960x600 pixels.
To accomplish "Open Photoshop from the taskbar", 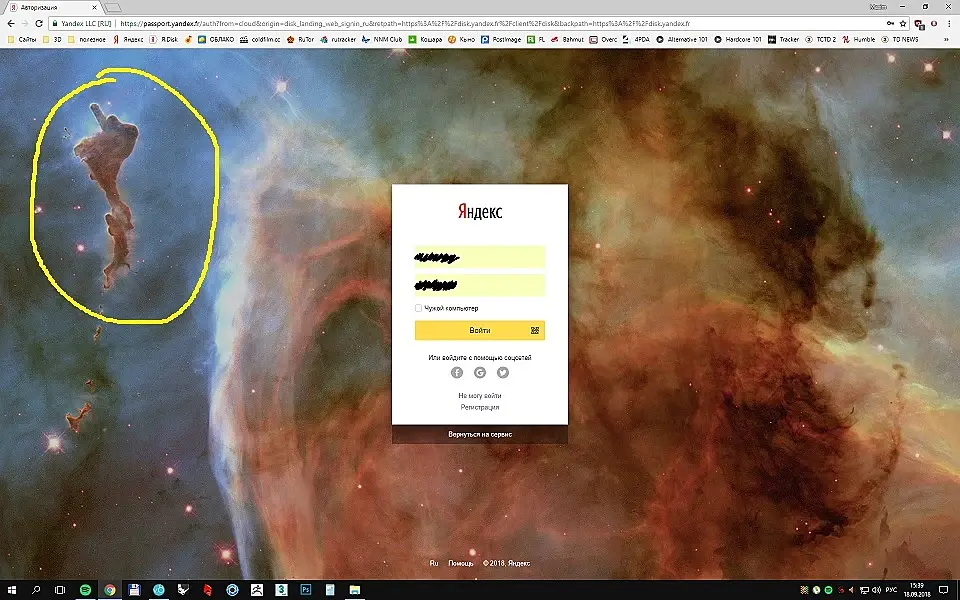I will (306, 590).
